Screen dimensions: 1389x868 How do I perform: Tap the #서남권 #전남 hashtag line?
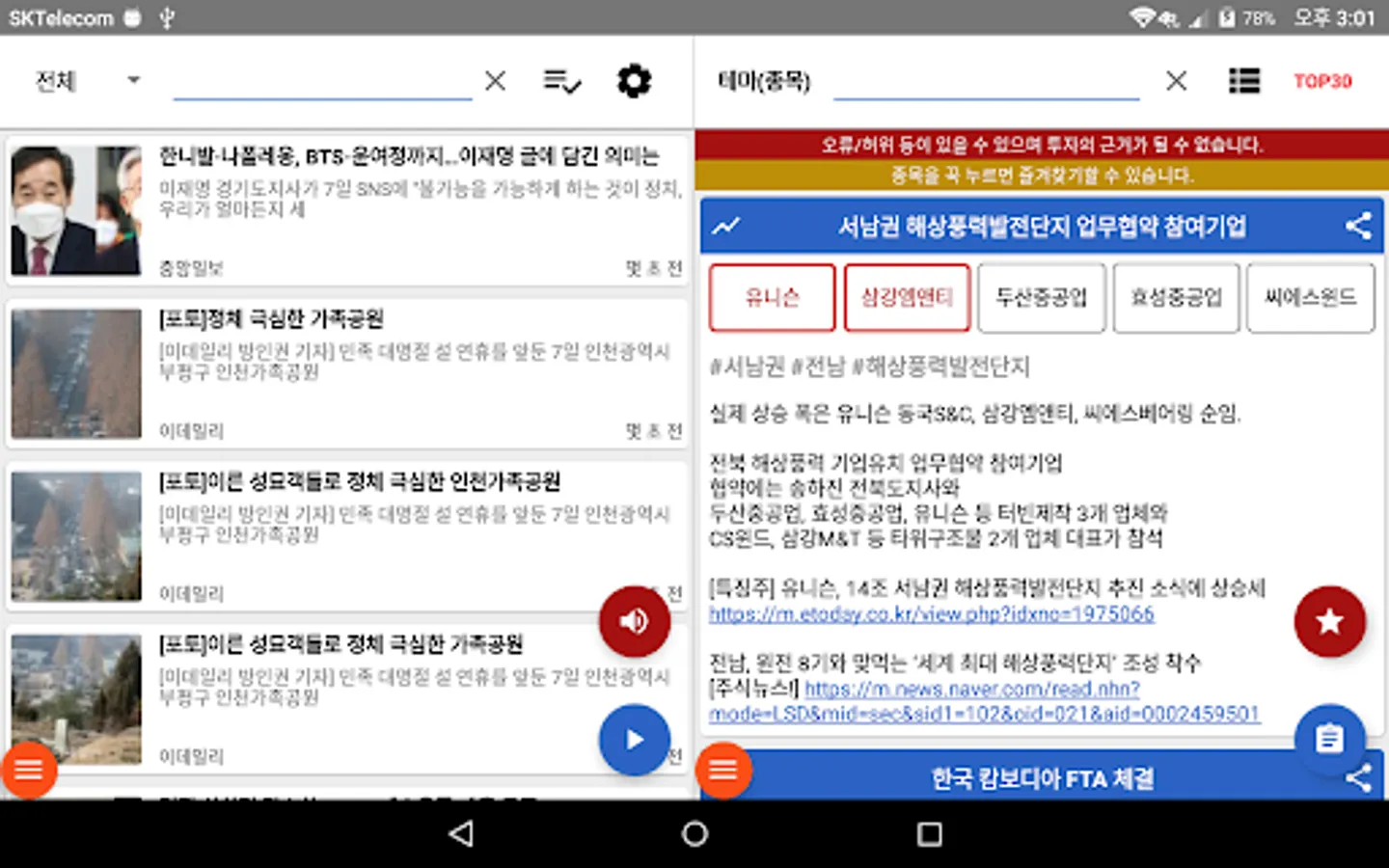tap(869, 366)
